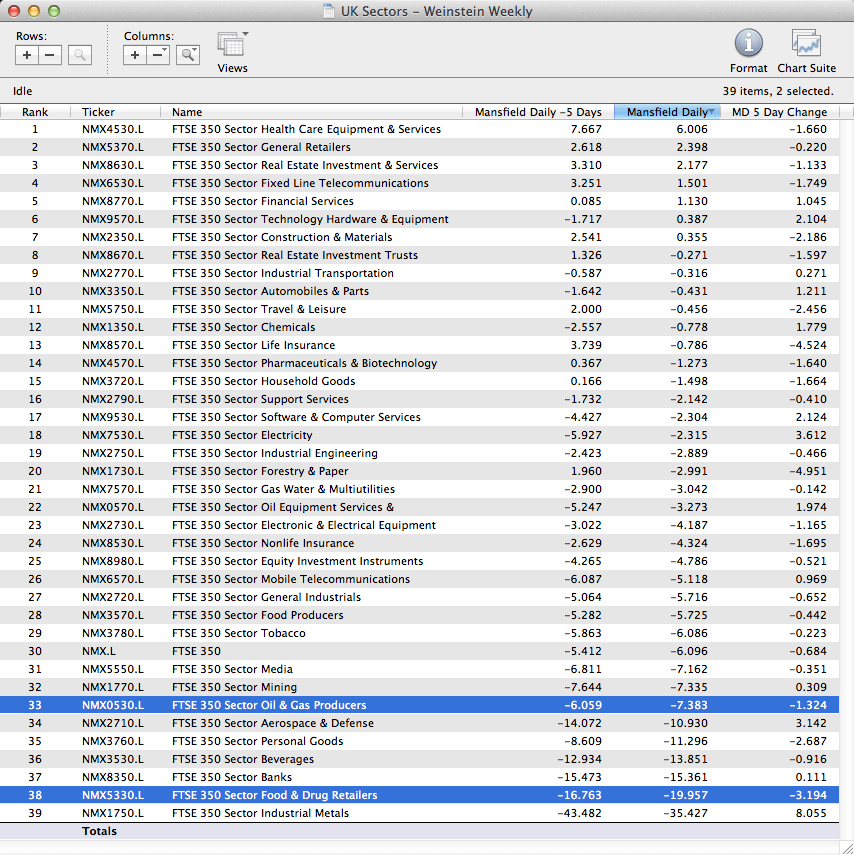
Task: Click the add column plus button
Action: click(x=135, y=55)
